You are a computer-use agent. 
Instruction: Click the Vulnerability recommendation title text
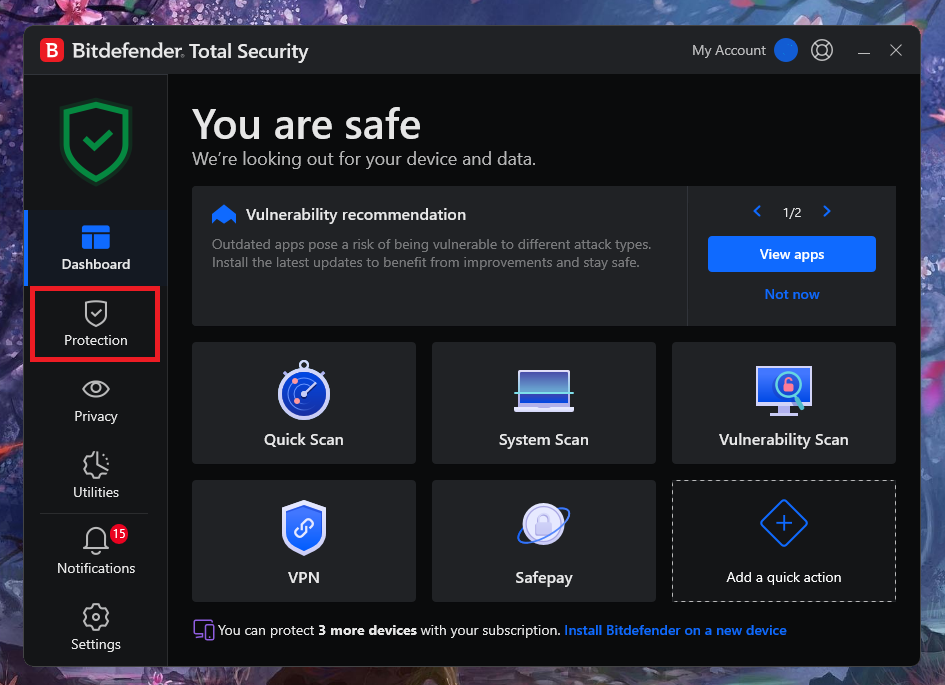[x=356, y=214]
